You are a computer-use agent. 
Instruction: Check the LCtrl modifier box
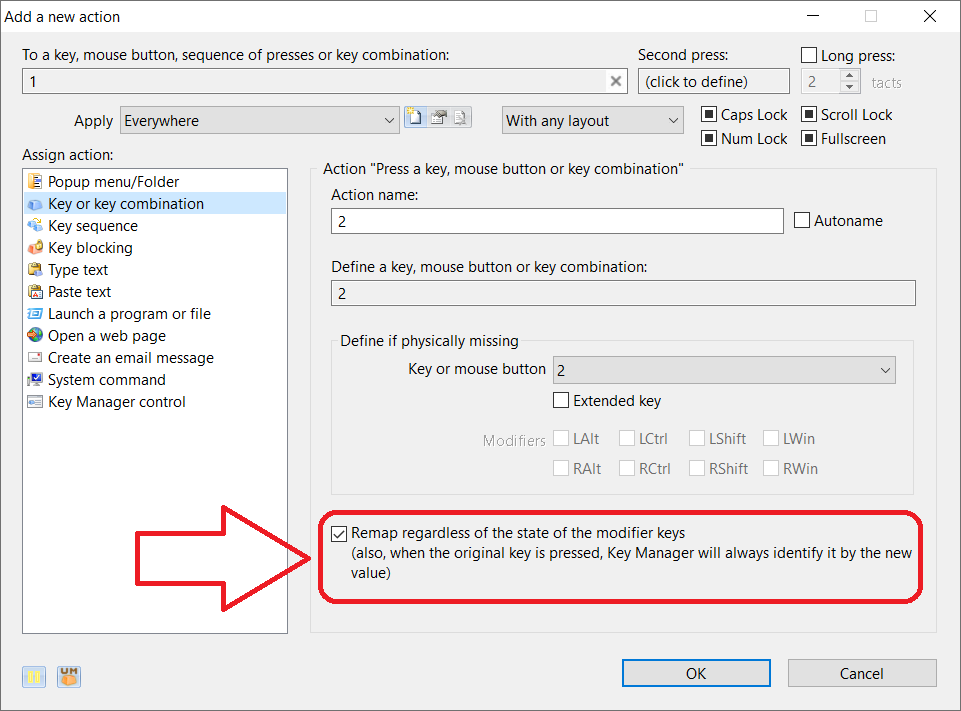(x=626, y=438)
